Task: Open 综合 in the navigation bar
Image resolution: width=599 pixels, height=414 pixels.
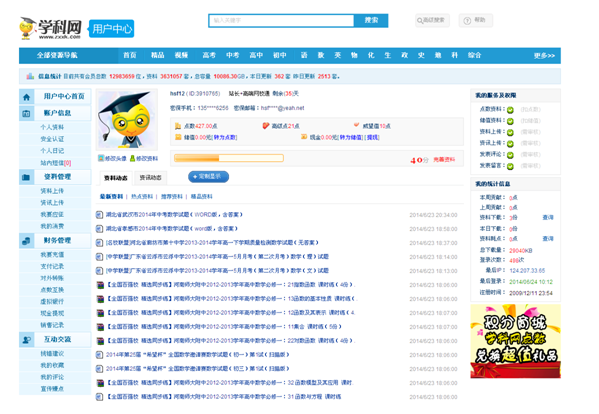Action: point(474,55)
